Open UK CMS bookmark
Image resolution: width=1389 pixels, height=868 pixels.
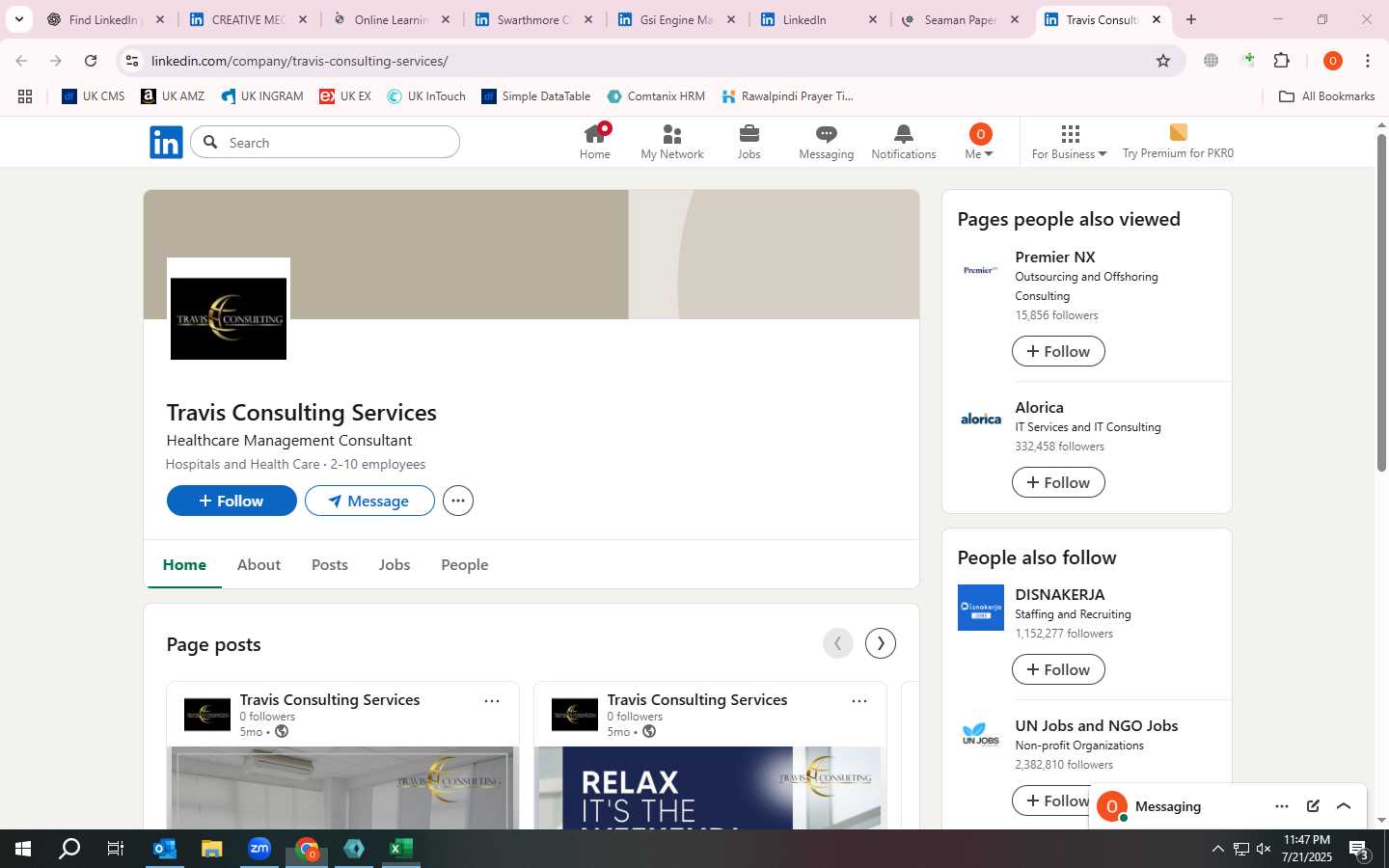pyautogui.click(x=94, y=96)
